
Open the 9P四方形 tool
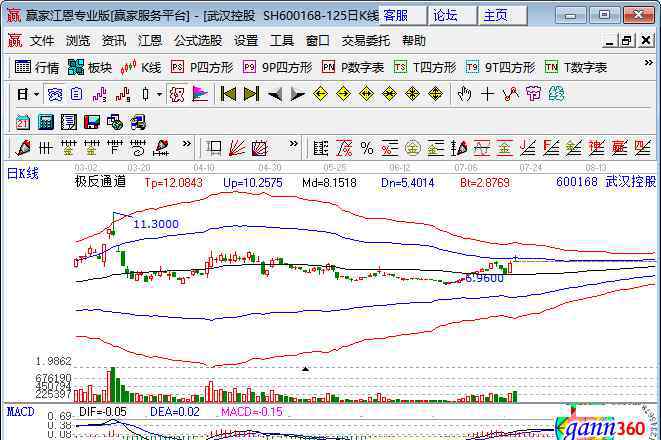click(x=277, y=67)
